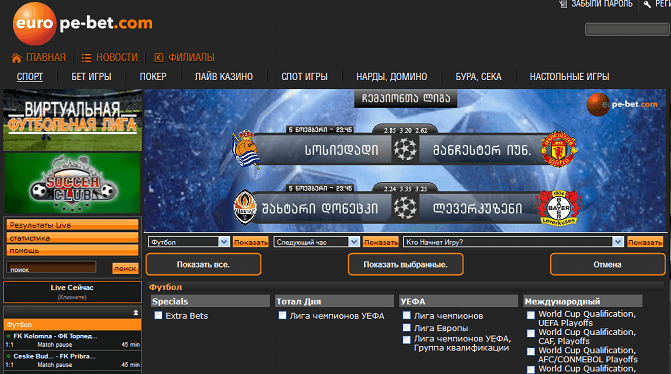
Task: Open the ФИЛИАЛЫ euro icon link
Action: point(158,58)
